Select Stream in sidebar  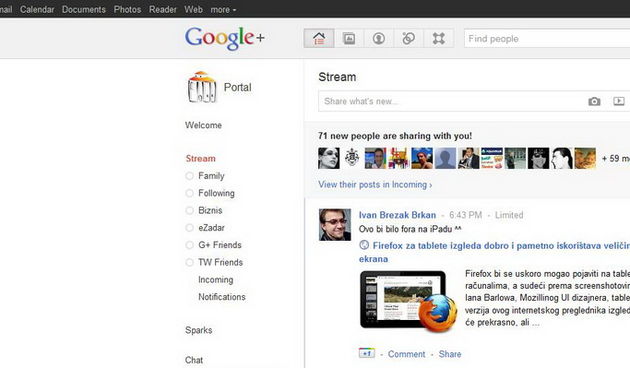click(200, 158)
